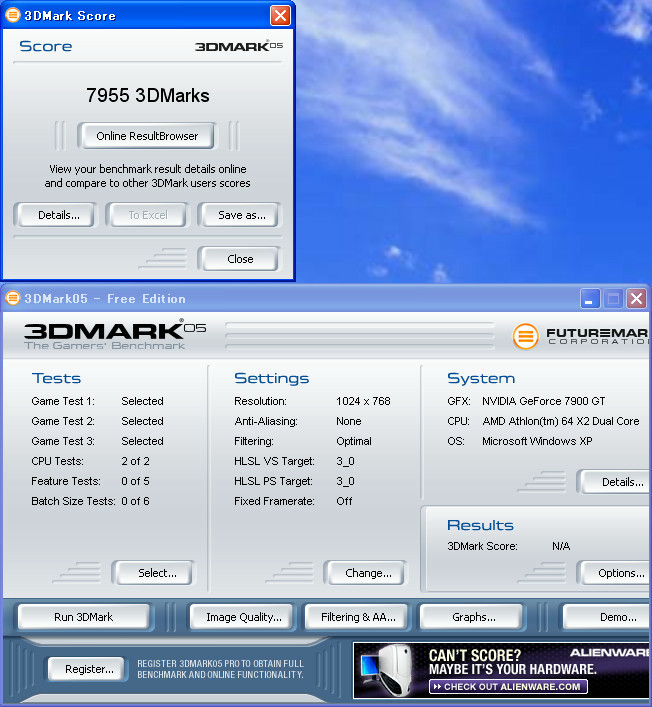Click the Futuremark Corporation orange logo

click(x=525, y=336)
